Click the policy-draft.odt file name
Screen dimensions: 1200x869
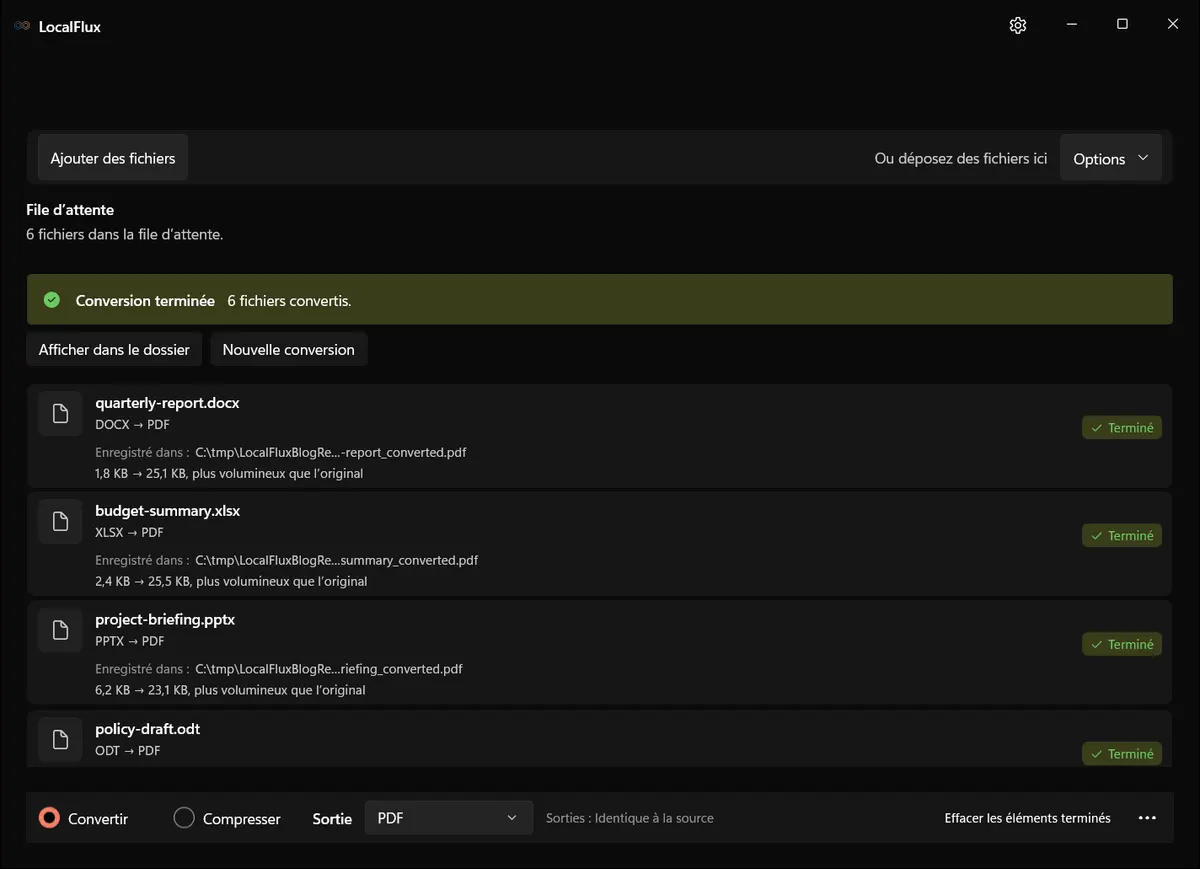point(148,729)
